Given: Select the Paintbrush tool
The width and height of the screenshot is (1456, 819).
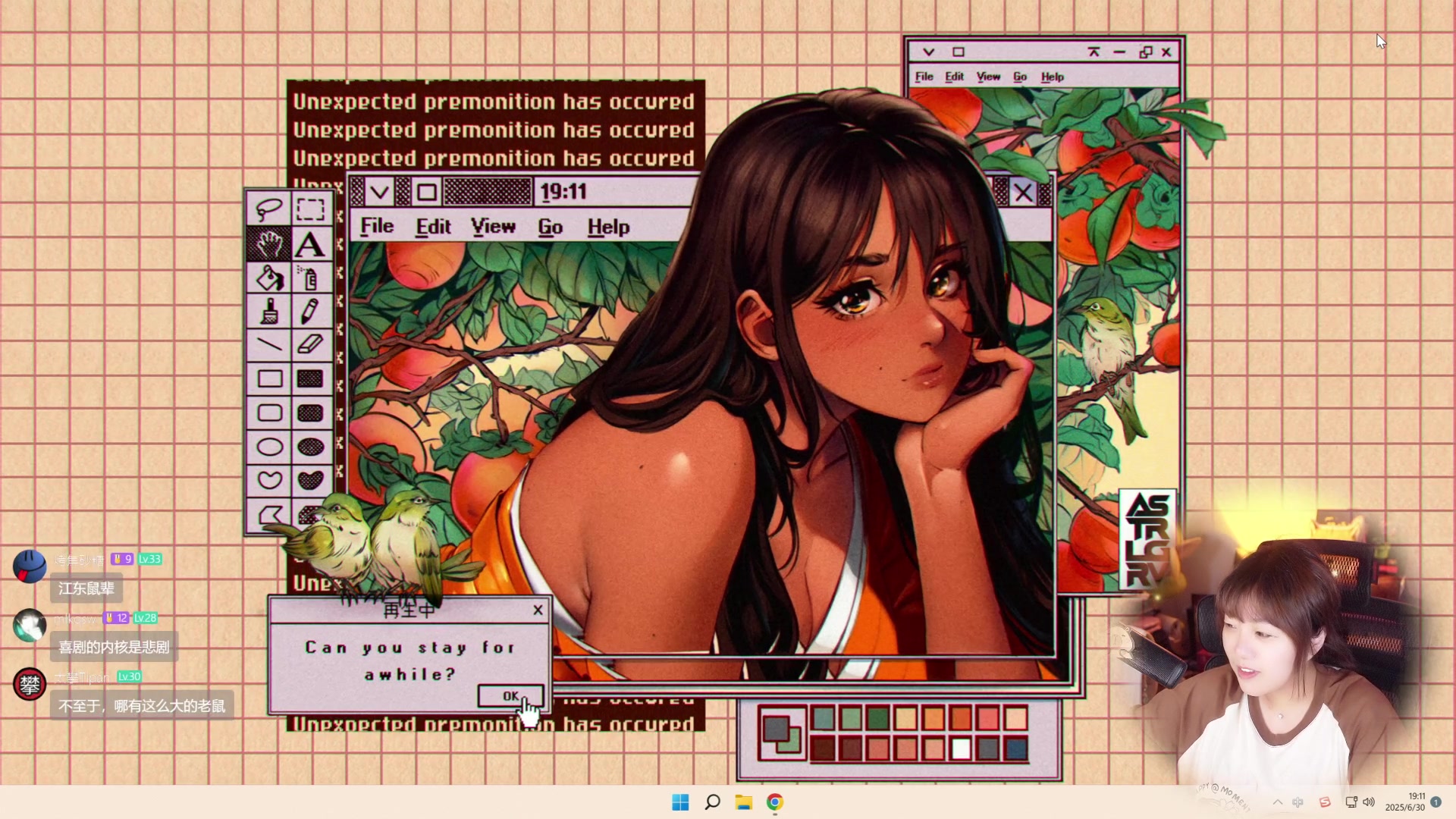Looking at the screenshot, I should (x=268, y=311).
